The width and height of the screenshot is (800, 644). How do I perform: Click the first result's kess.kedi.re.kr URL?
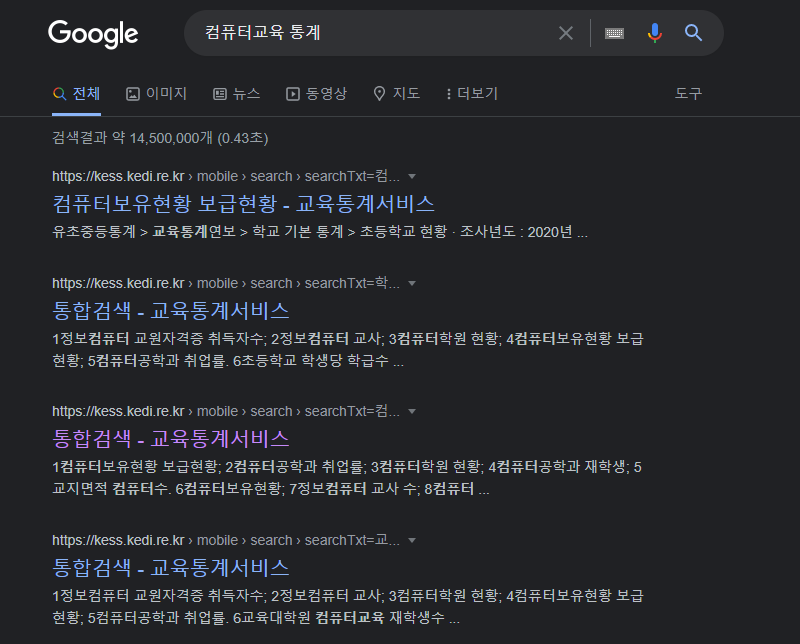pos(226,177)
